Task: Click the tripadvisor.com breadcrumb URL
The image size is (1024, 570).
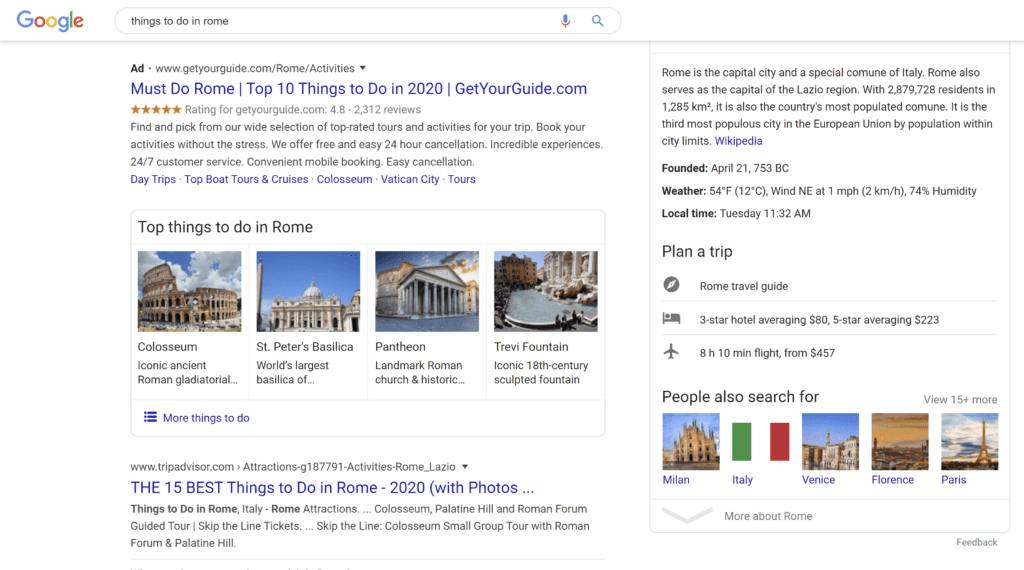Action: click(293, 467)
